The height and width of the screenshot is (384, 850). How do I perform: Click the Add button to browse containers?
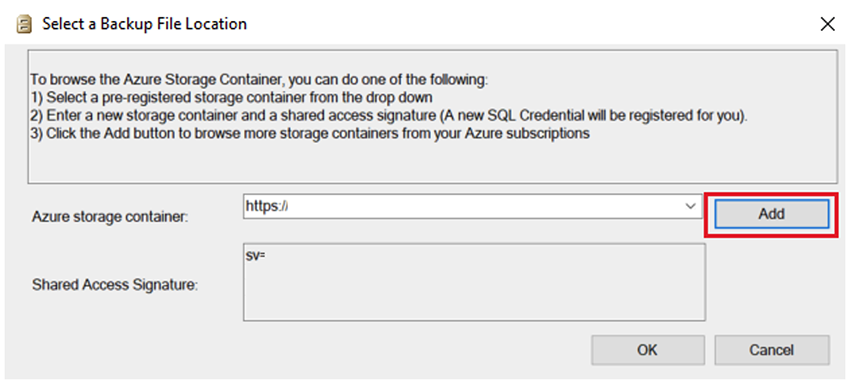pyautogui.click(x=771, y=214)
